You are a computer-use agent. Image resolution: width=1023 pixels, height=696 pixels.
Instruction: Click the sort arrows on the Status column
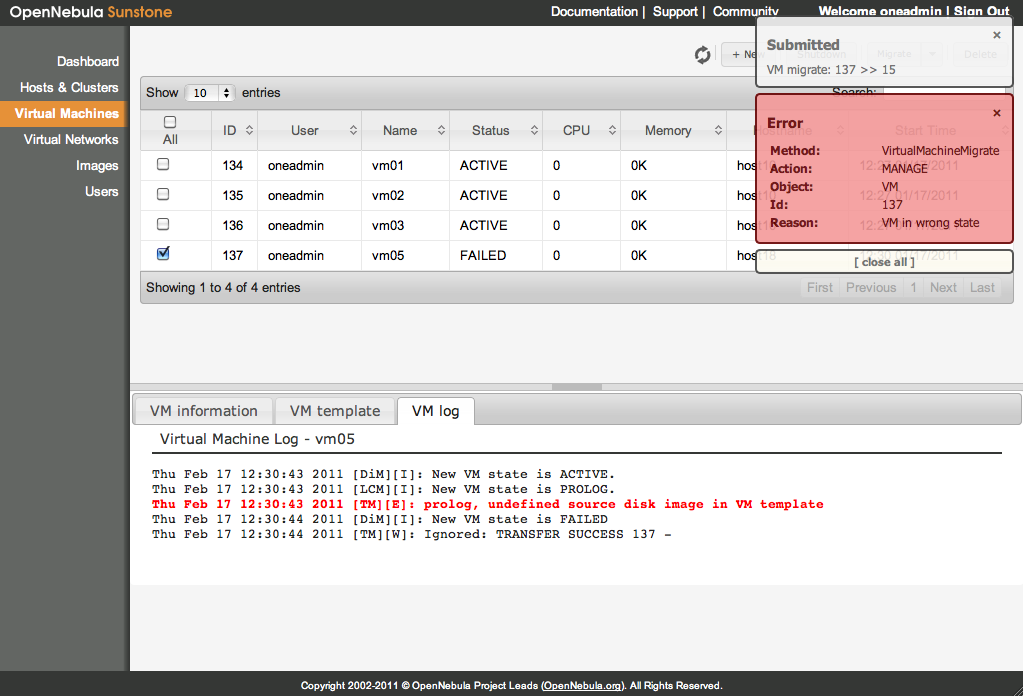[532, 131]
